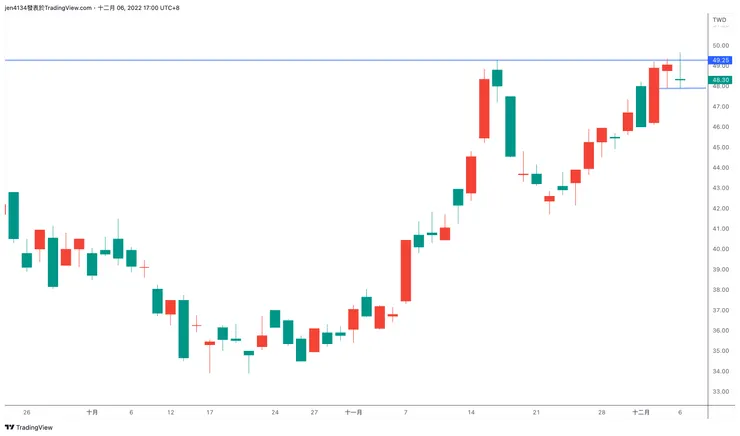This screenshot has height=436, width=740.
Task: Click the 十二月 label on the time axis
Action: point(641,411)
